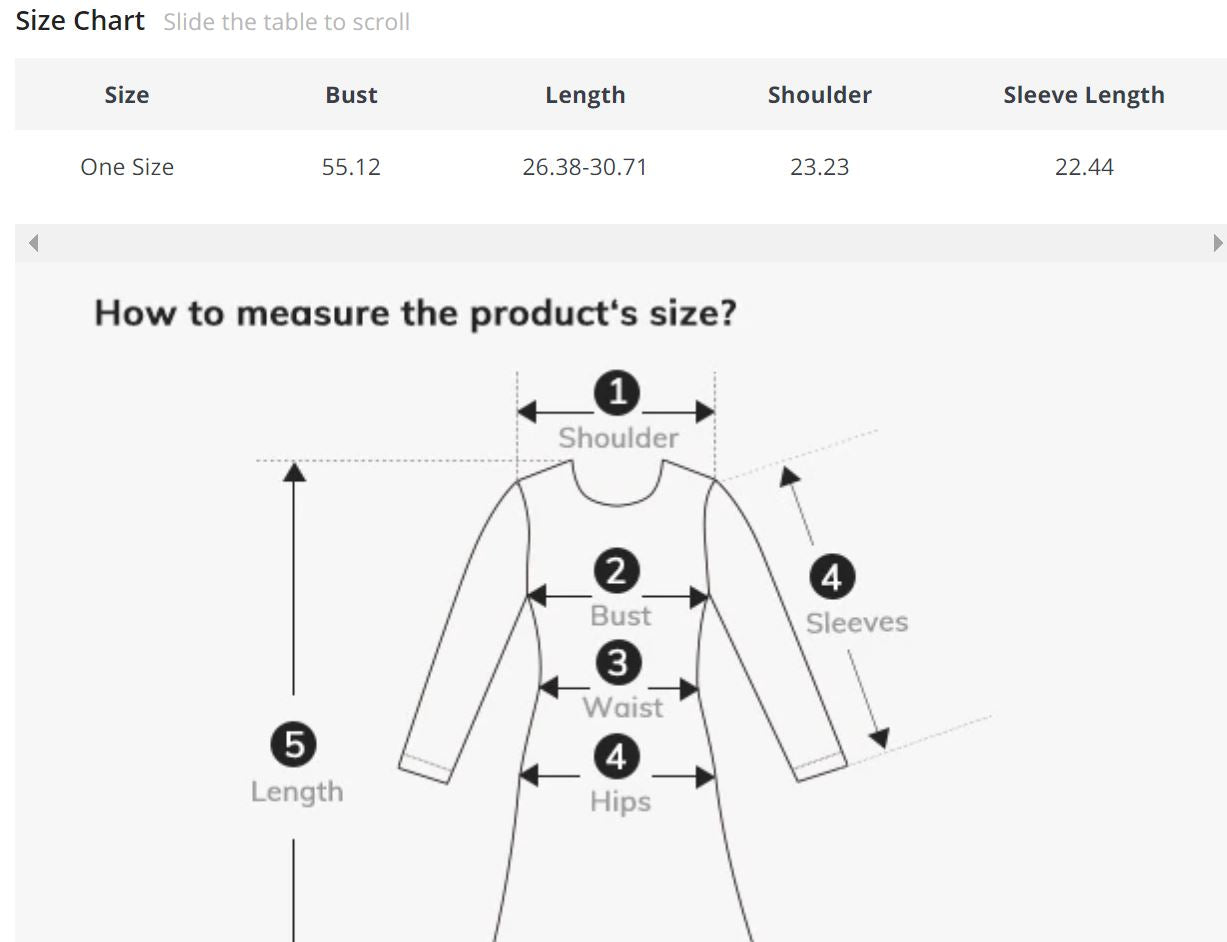The height and width of the screenshot is (942, 1227).
Task: Click the 26.38-30.71 length value
Action: coord(585,167)
